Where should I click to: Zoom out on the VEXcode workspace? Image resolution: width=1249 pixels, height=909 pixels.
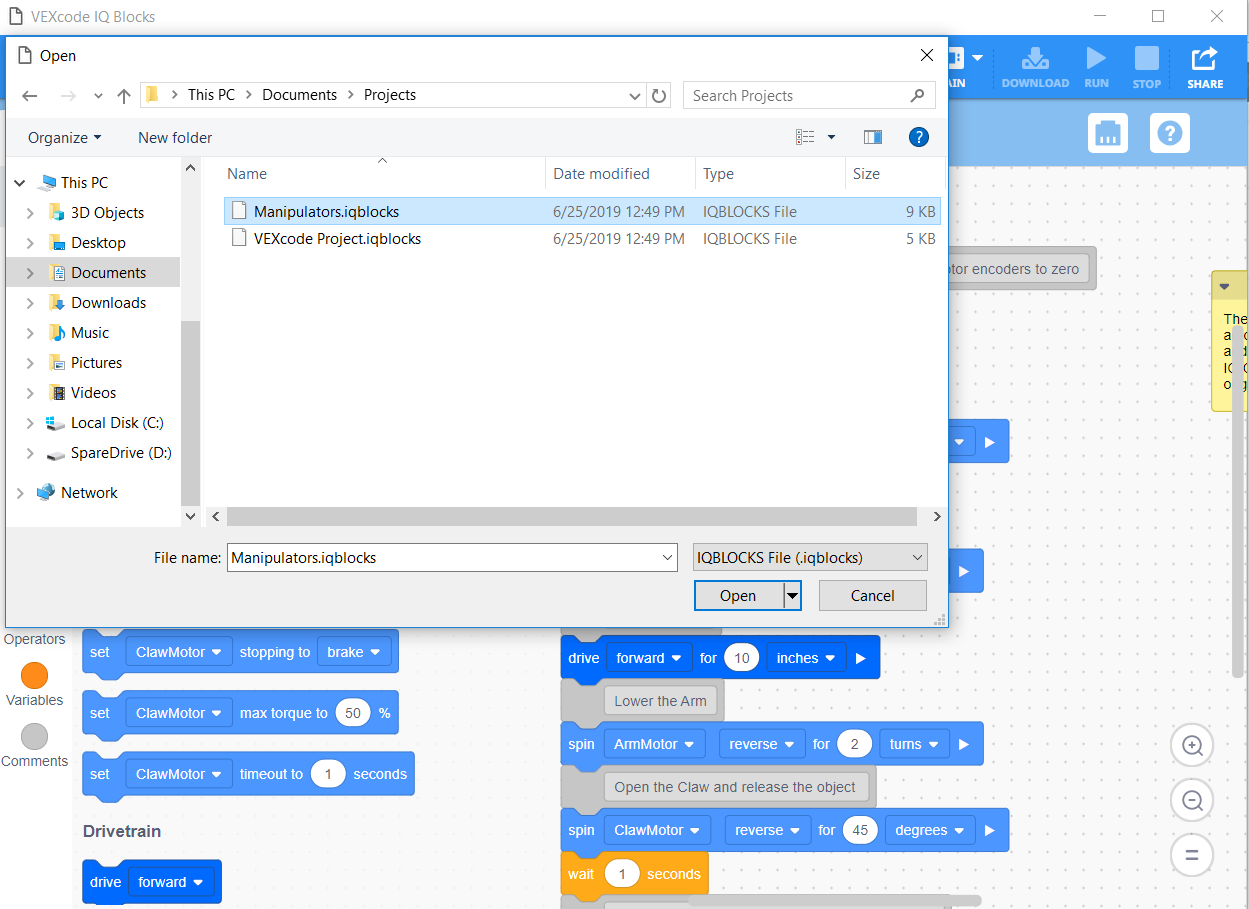(x=1192, y=800)
